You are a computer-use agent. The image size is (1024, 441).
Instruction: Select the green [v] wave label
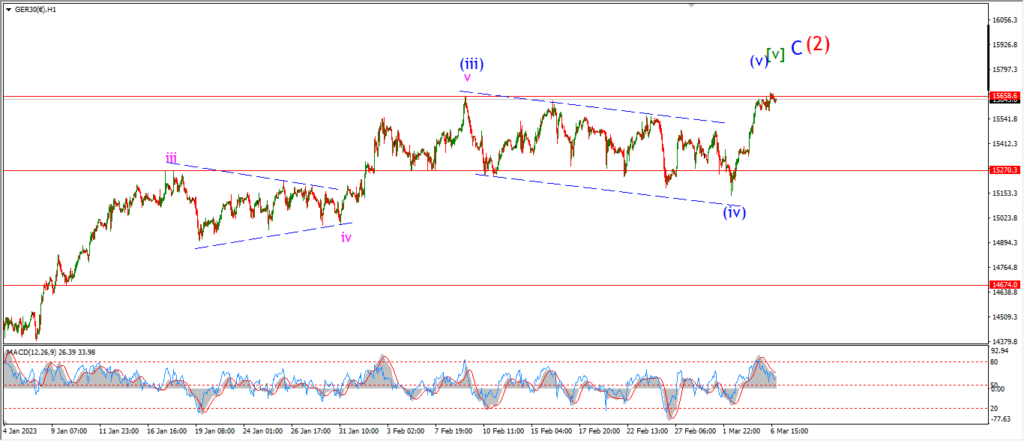pyautogui.click(x=775, y=55)
